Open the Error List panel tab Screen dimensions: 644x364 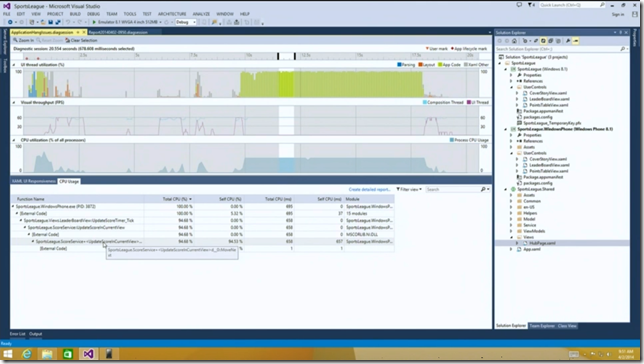tap(18, 334)
